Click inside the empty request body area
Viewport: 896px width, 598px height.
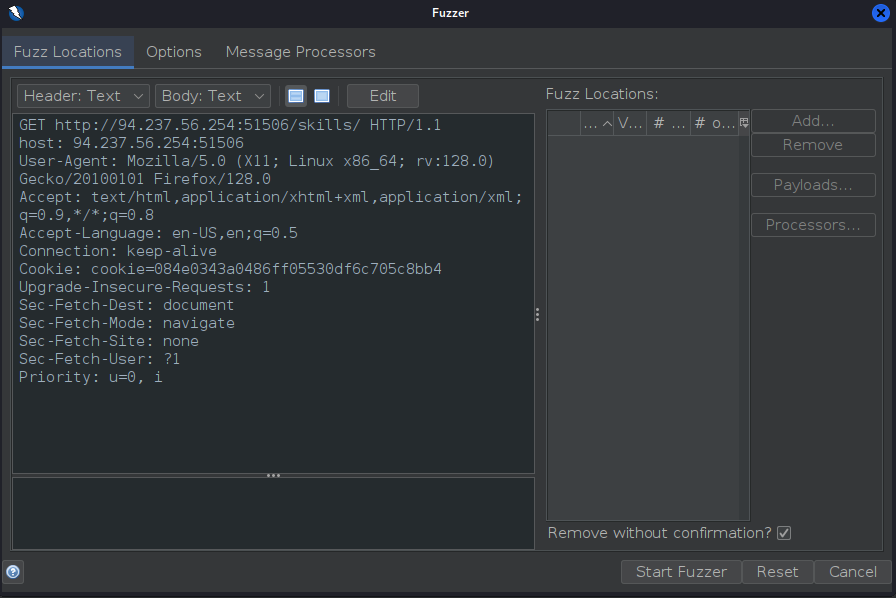tap(273, 512)
